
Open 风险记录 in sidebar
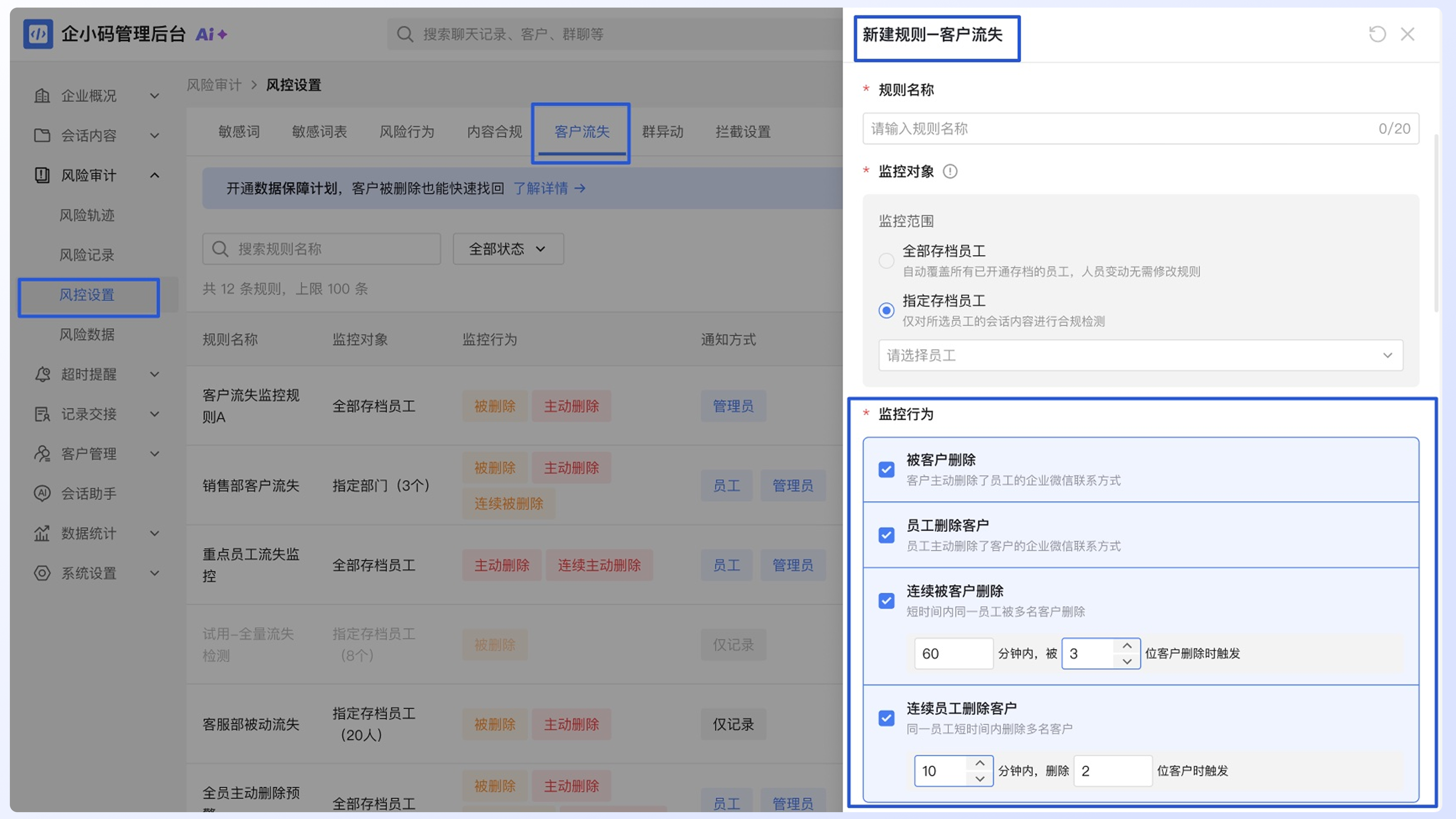click(87, 255)
